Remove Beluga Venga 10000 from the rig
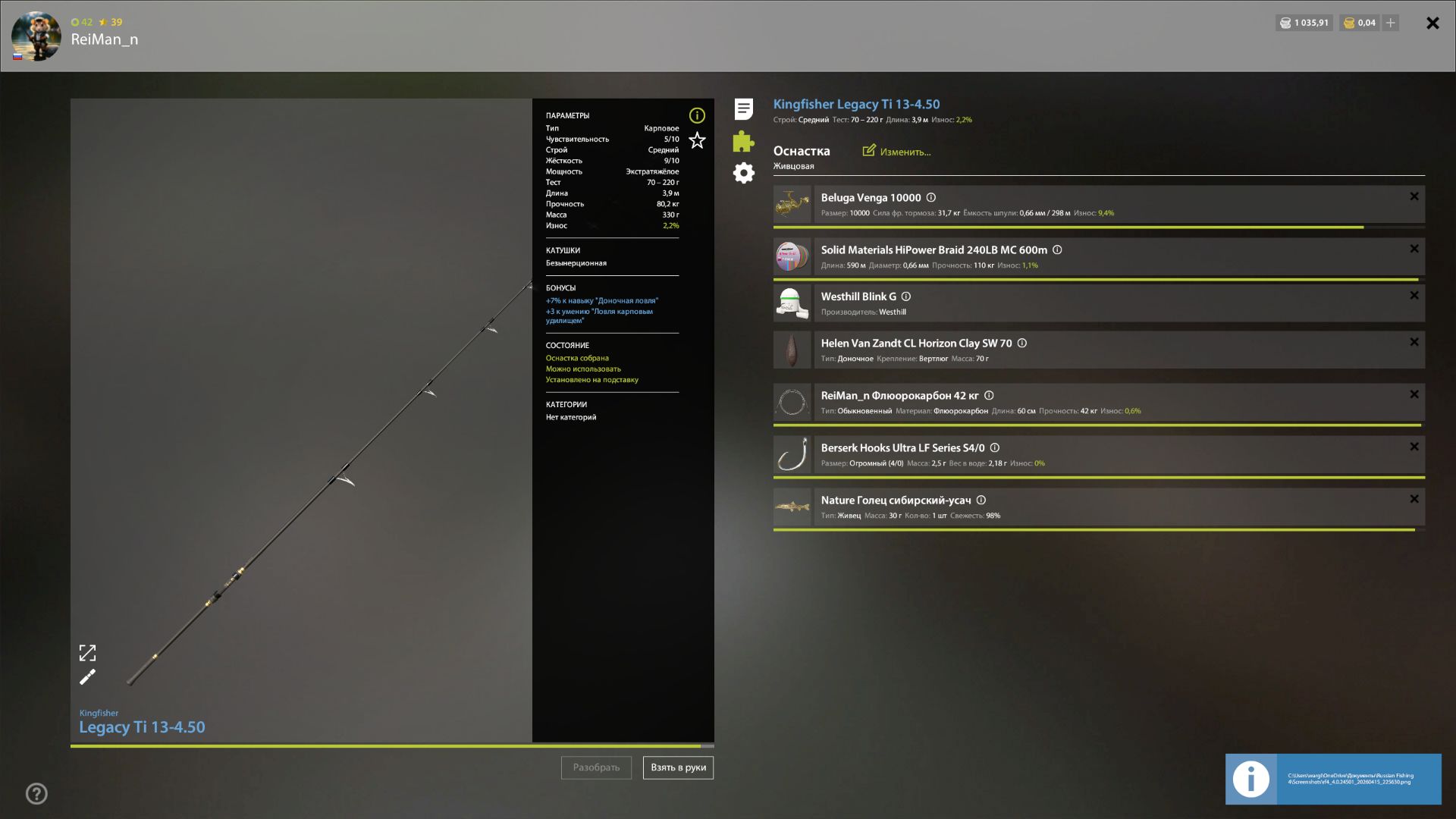1456x819 pixels. point(1414,196)
